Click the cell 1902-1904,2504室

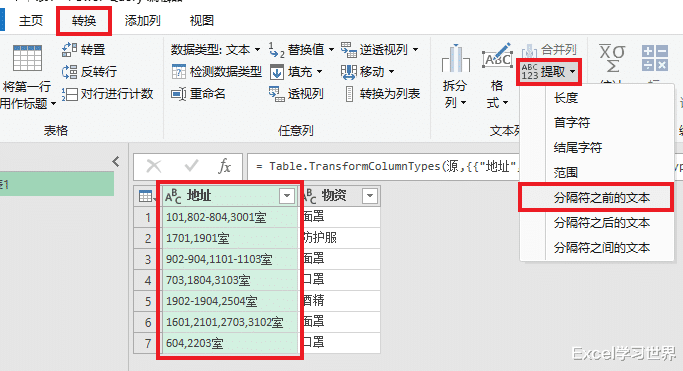click(x=230, y=301)
